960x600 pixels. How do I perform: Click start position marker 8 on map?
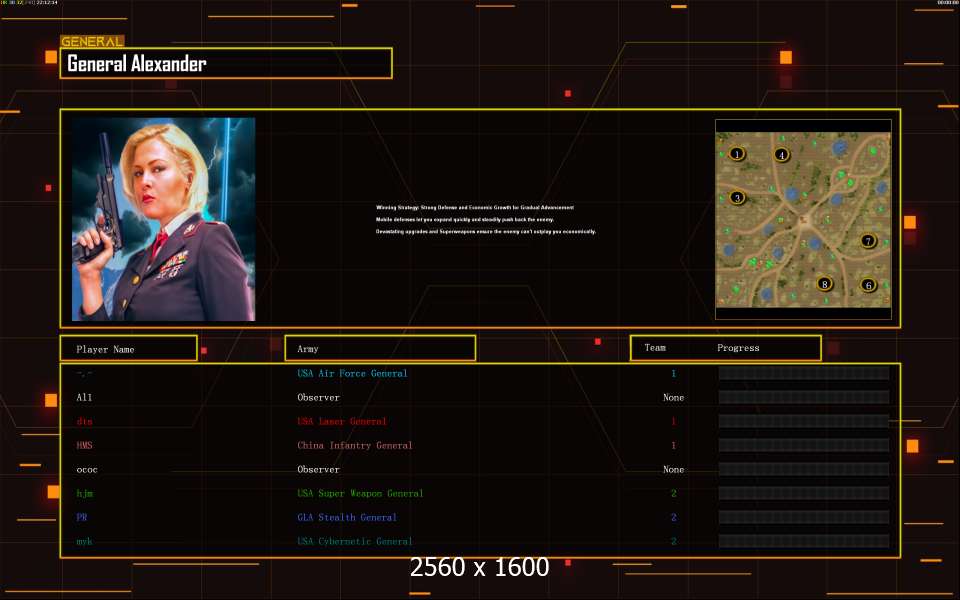click(825, 284)
